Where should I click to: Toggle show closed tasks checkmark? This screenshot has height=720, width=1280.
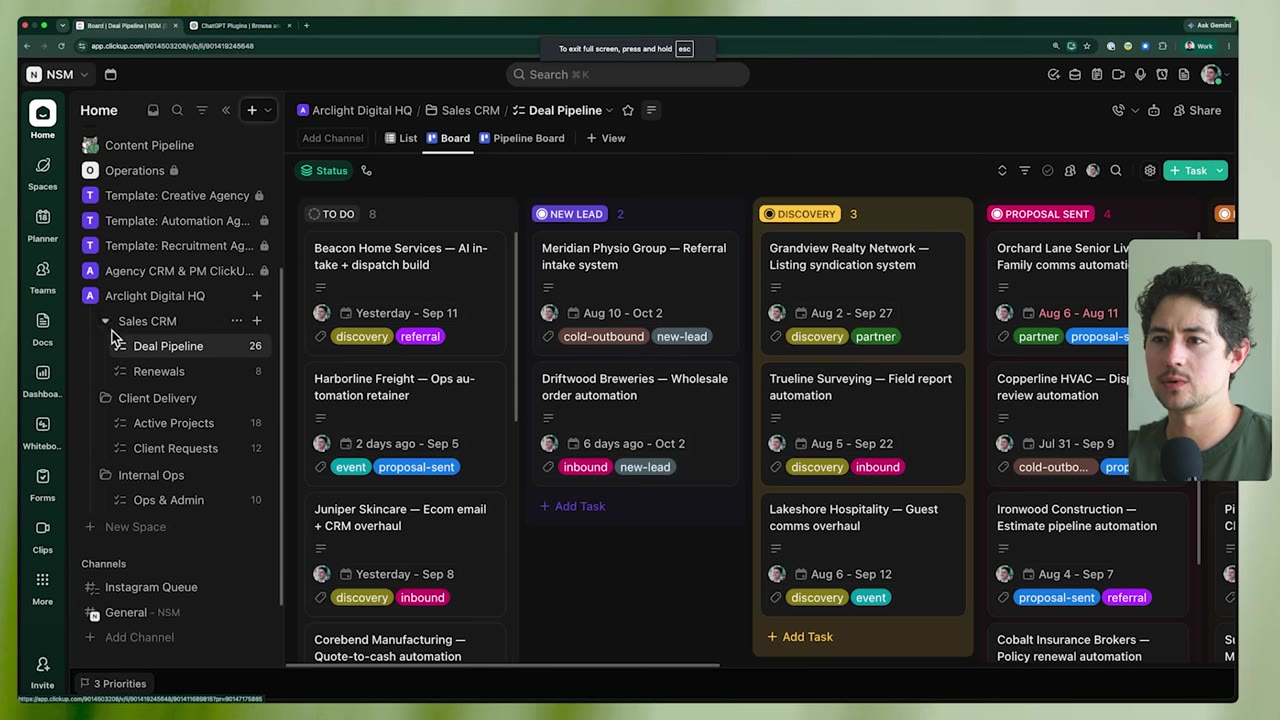[1048, 171]
